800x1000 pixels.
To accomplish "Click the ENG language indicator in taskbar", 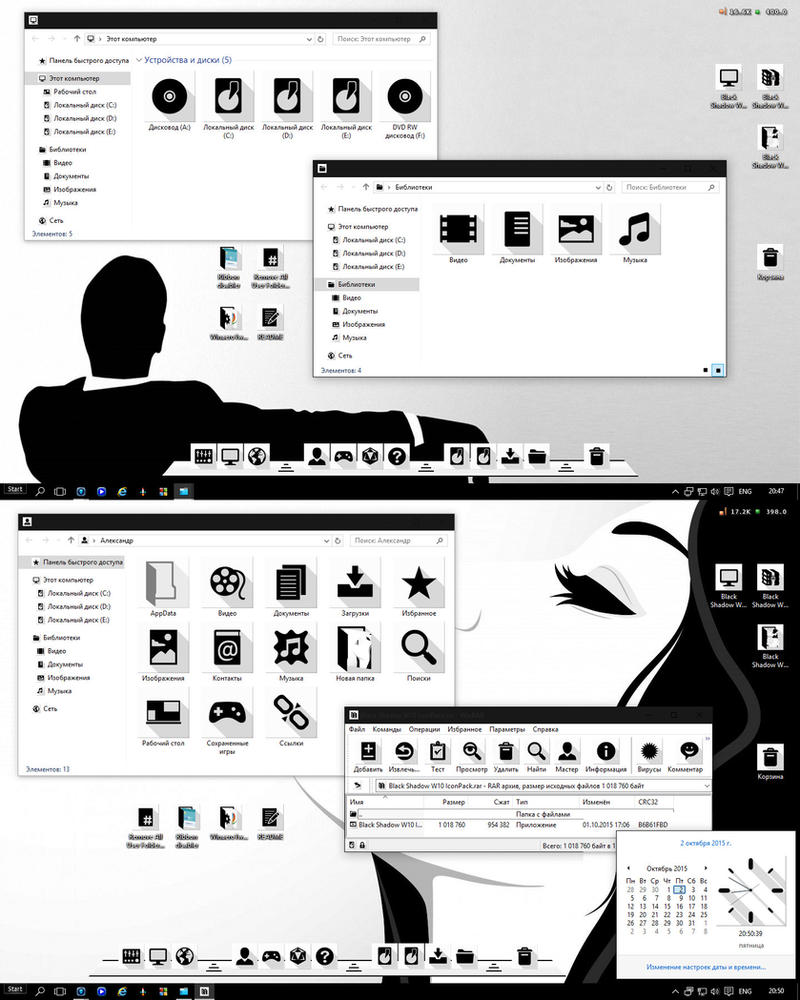I will point(744,491).
